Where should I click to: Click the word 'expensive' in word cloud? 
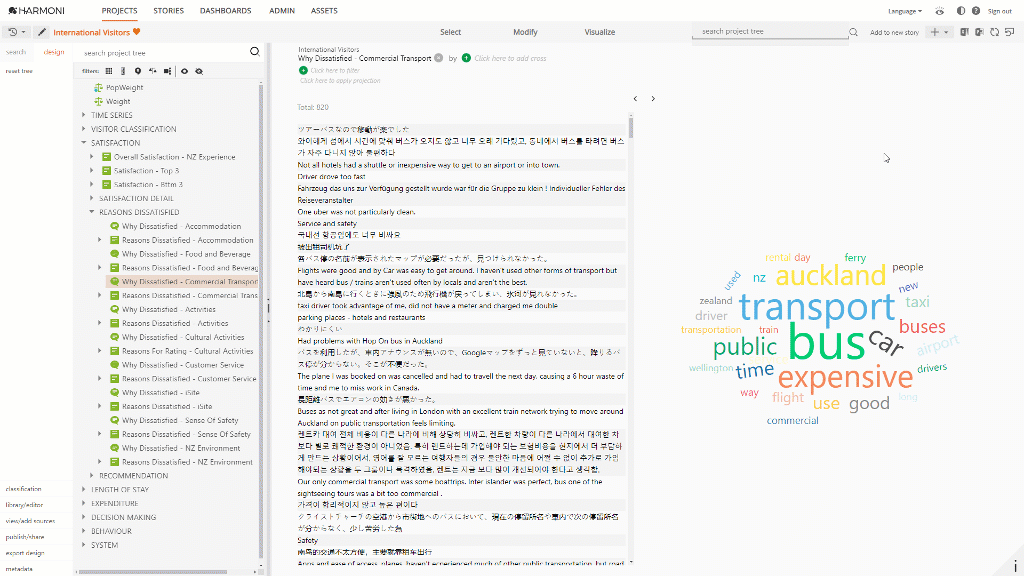click(845, 377)
